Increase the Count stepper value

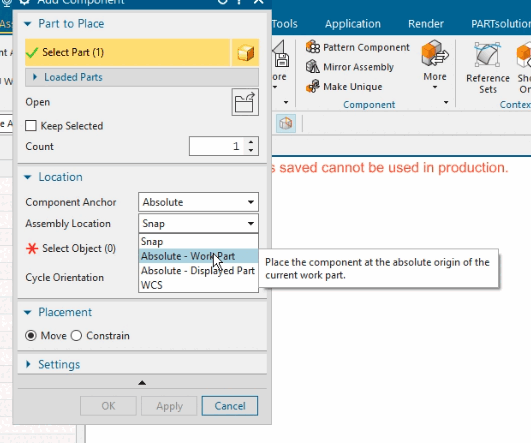tap(251, 142)
